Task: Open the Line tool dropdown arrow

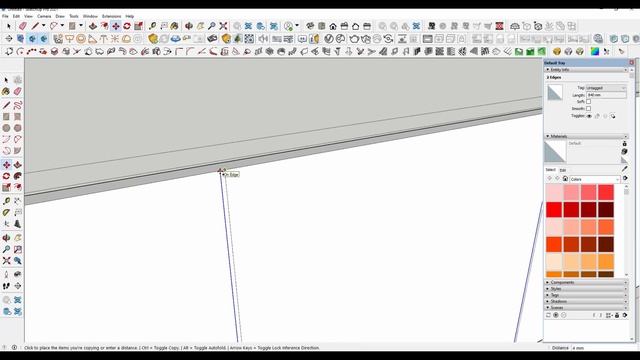Action: point(43,26)
